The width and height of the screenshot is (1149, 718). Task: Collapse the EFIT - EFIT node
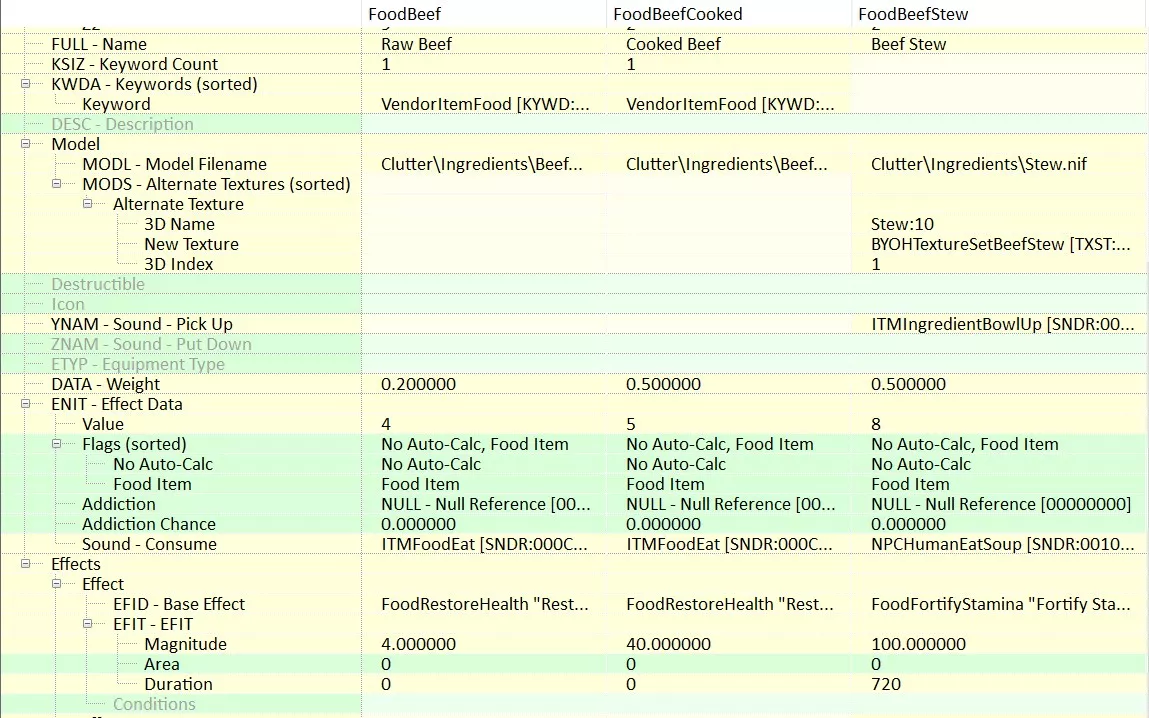pos(87,623)
